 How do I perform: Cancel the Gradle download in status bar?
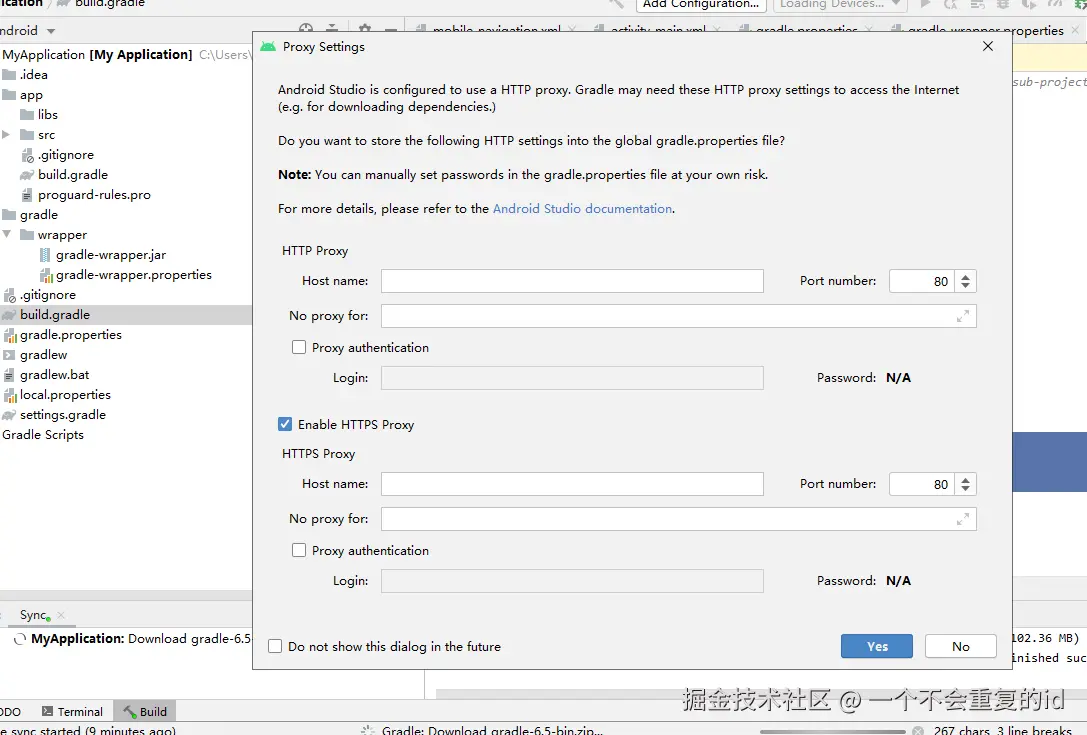918,730
